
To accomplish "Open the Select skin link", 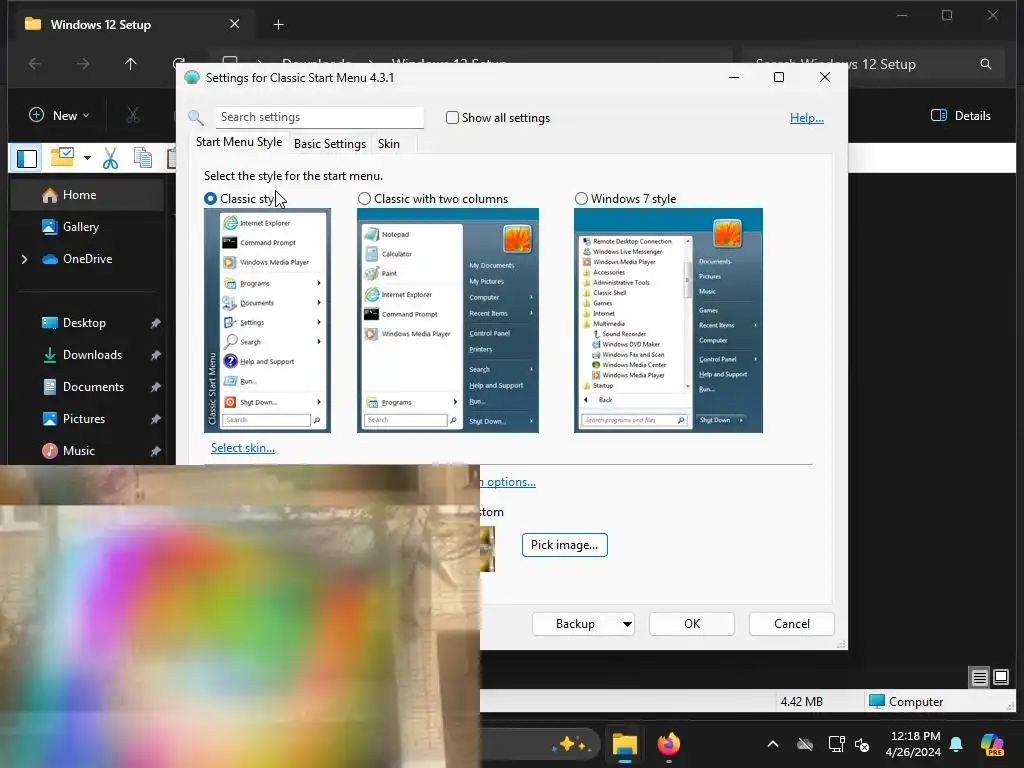I will [x=243, y=448].
